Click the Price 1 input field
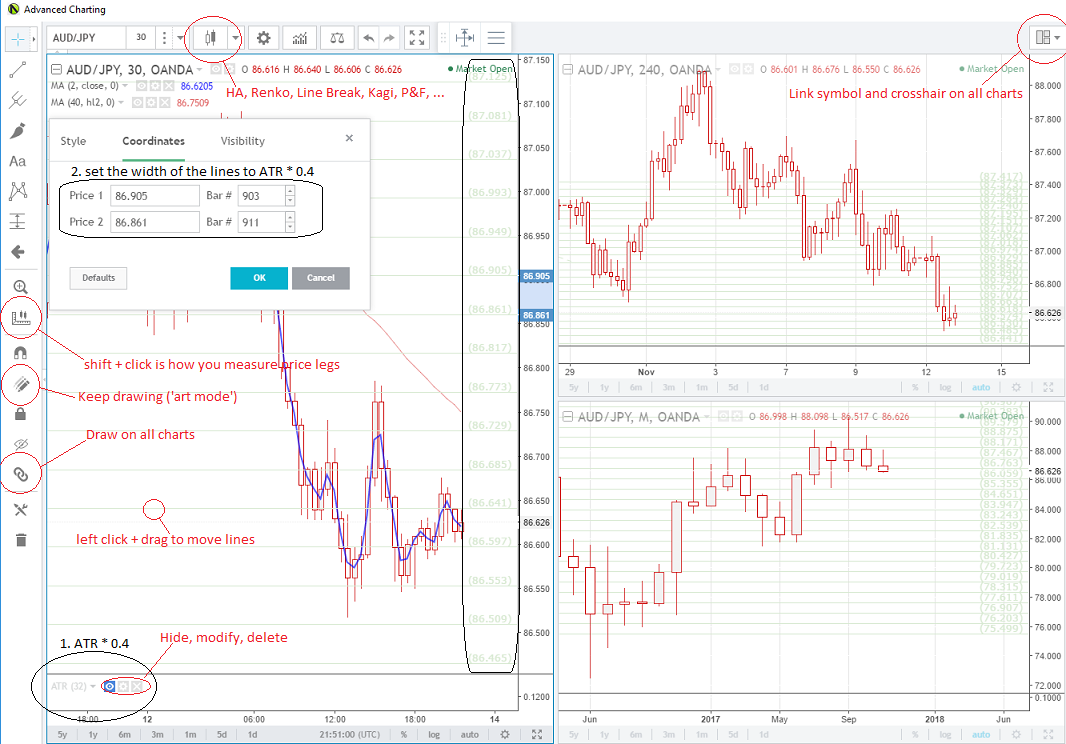The width and height of the screenshot is (1066, 744). click(155, 196)
